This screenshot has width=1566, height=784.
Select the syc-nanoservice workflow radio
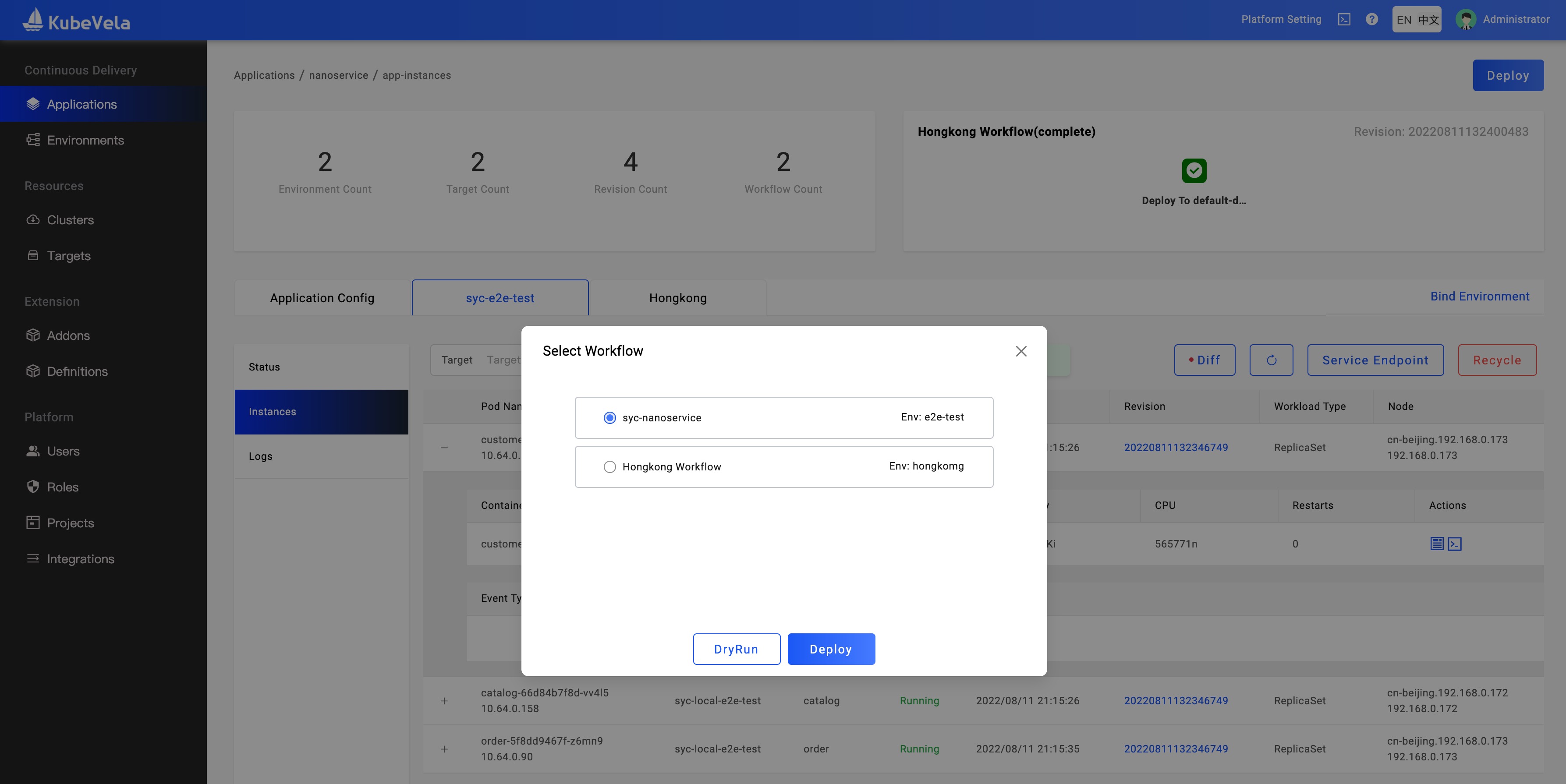(x=610, y=417)
